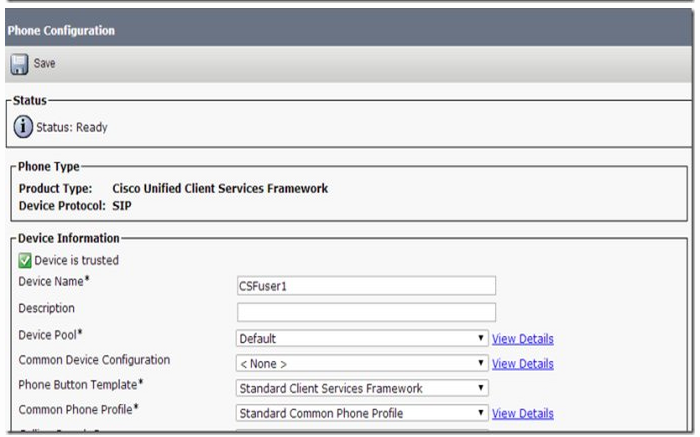Click the Phone Button Template label

(81, 384)
